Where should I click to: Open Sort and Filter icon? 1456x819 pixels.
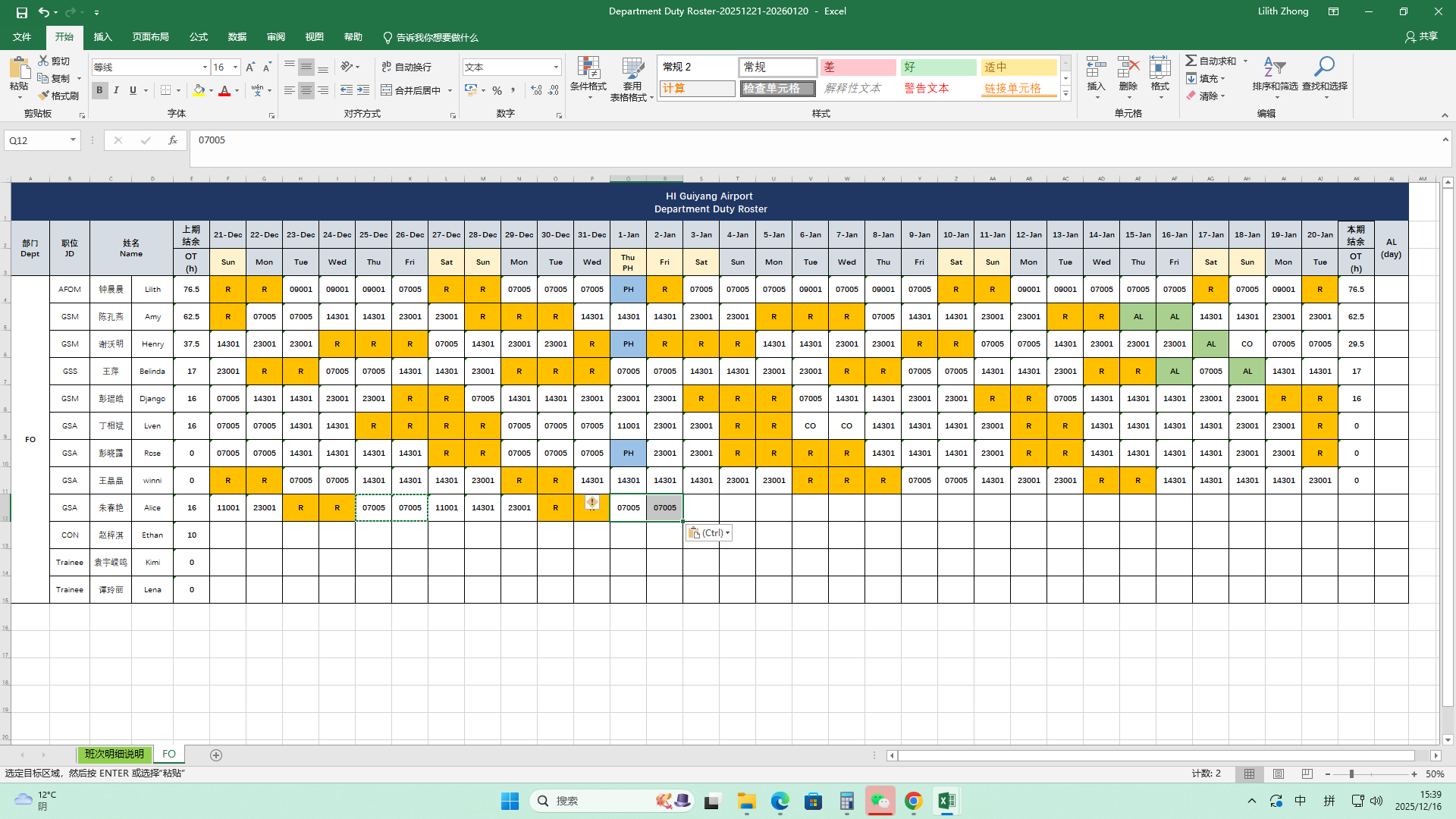[x=1275, y=68]
